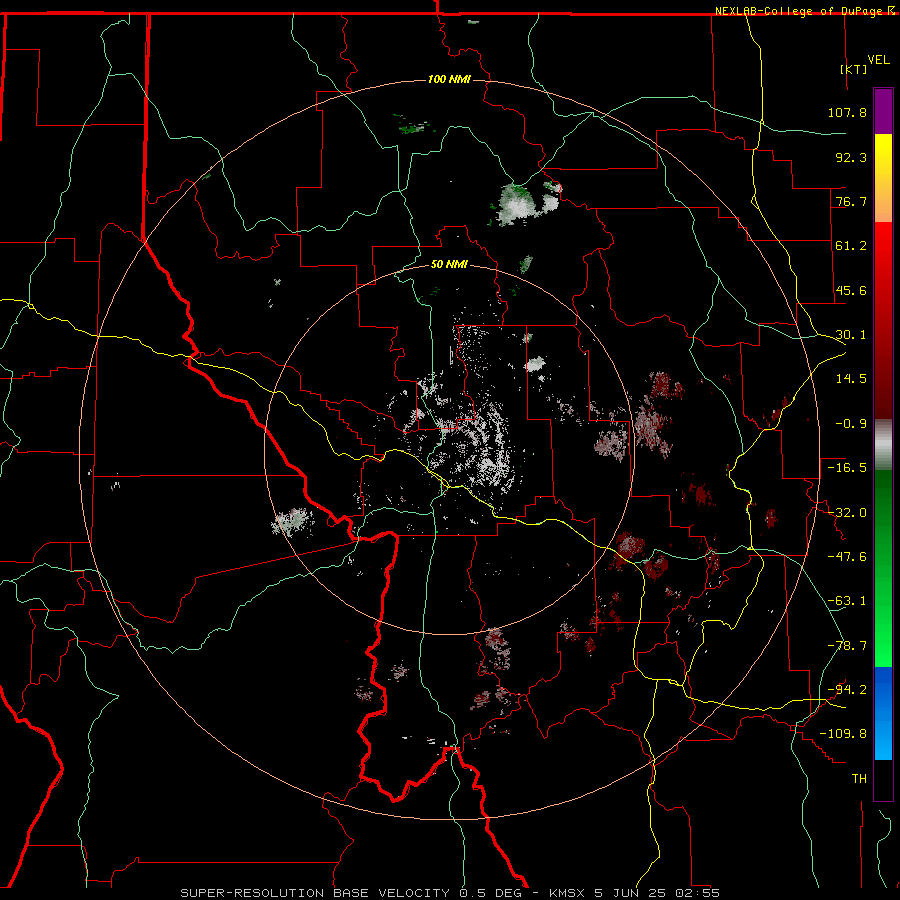Viewport: 900px width, 900px height.
Task: Select the -63.1 scale value
Action: click(847, 601)
